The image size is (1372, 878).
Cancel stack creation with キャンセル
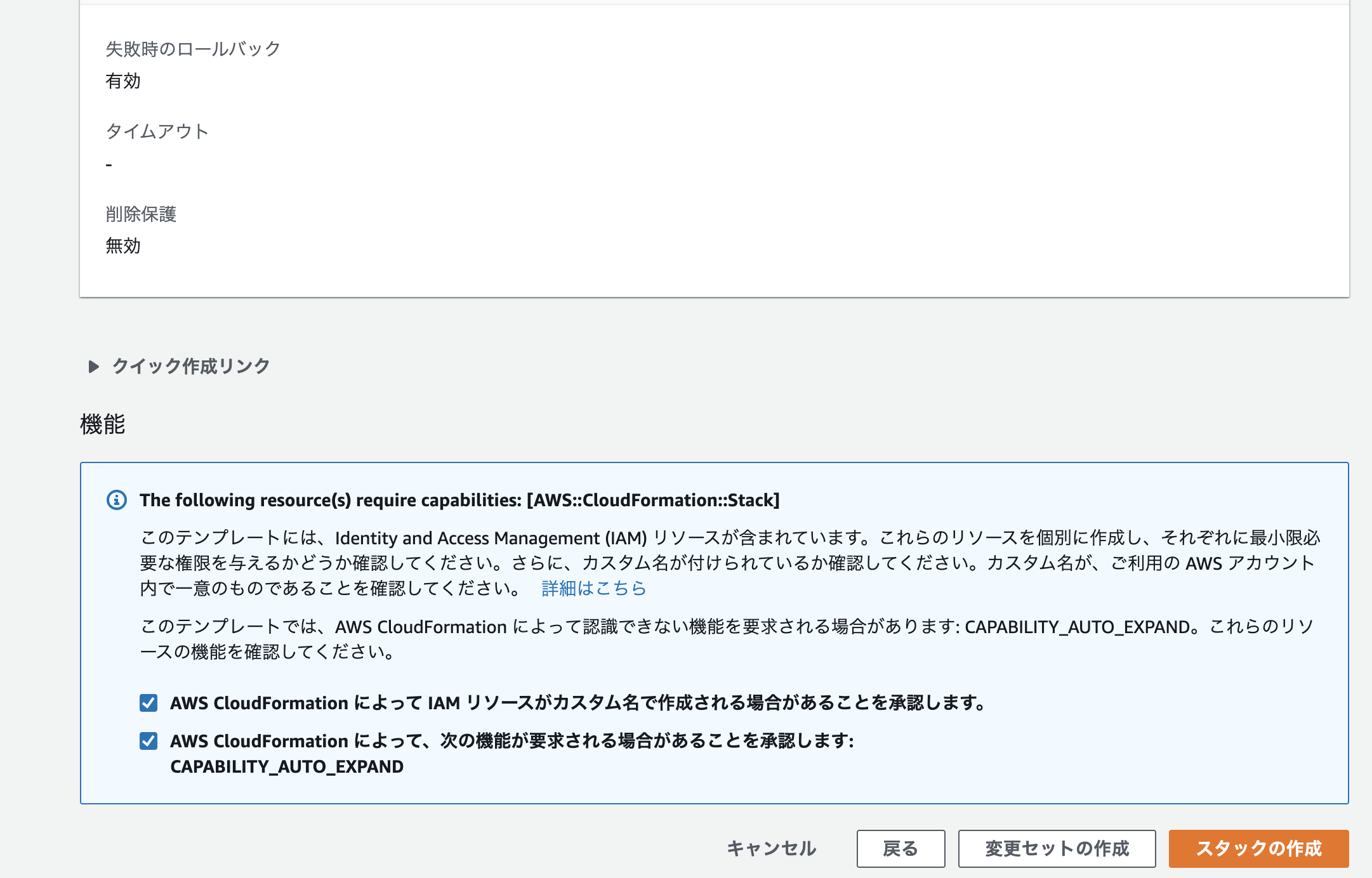772,848
